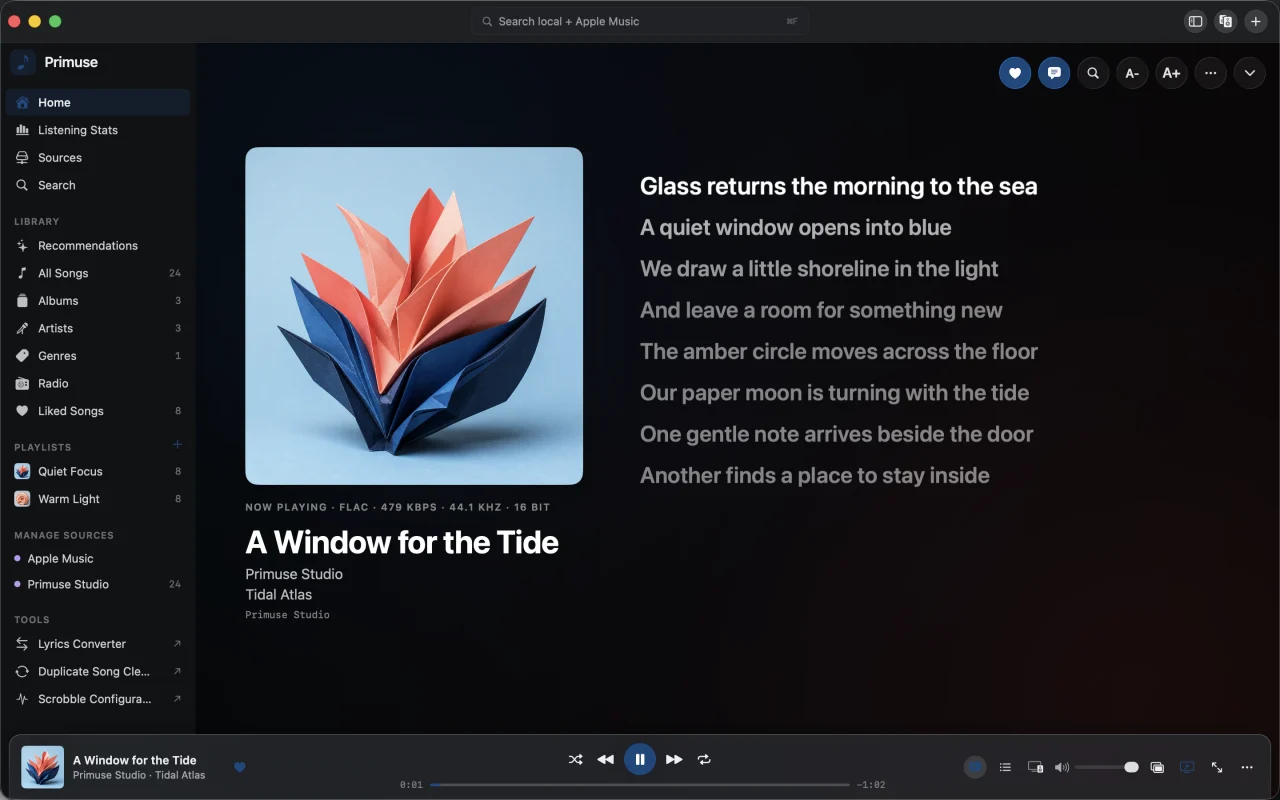Unlike the song with the blue heart circle
1280x800 pixels.
(1015, 73)
